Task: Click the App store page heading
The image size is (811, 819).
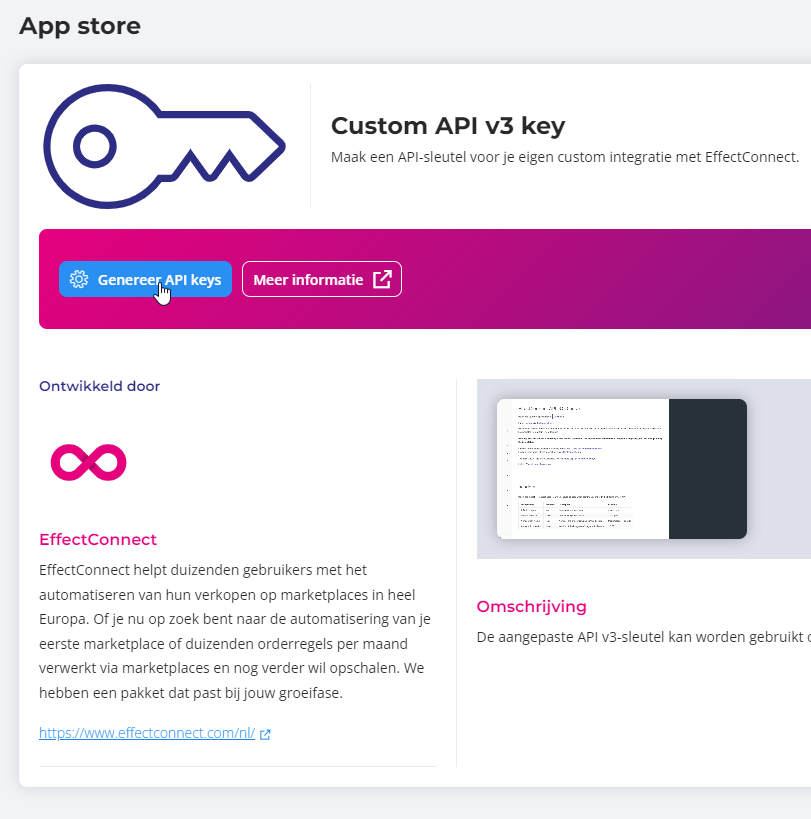Action: pos(80,26)
